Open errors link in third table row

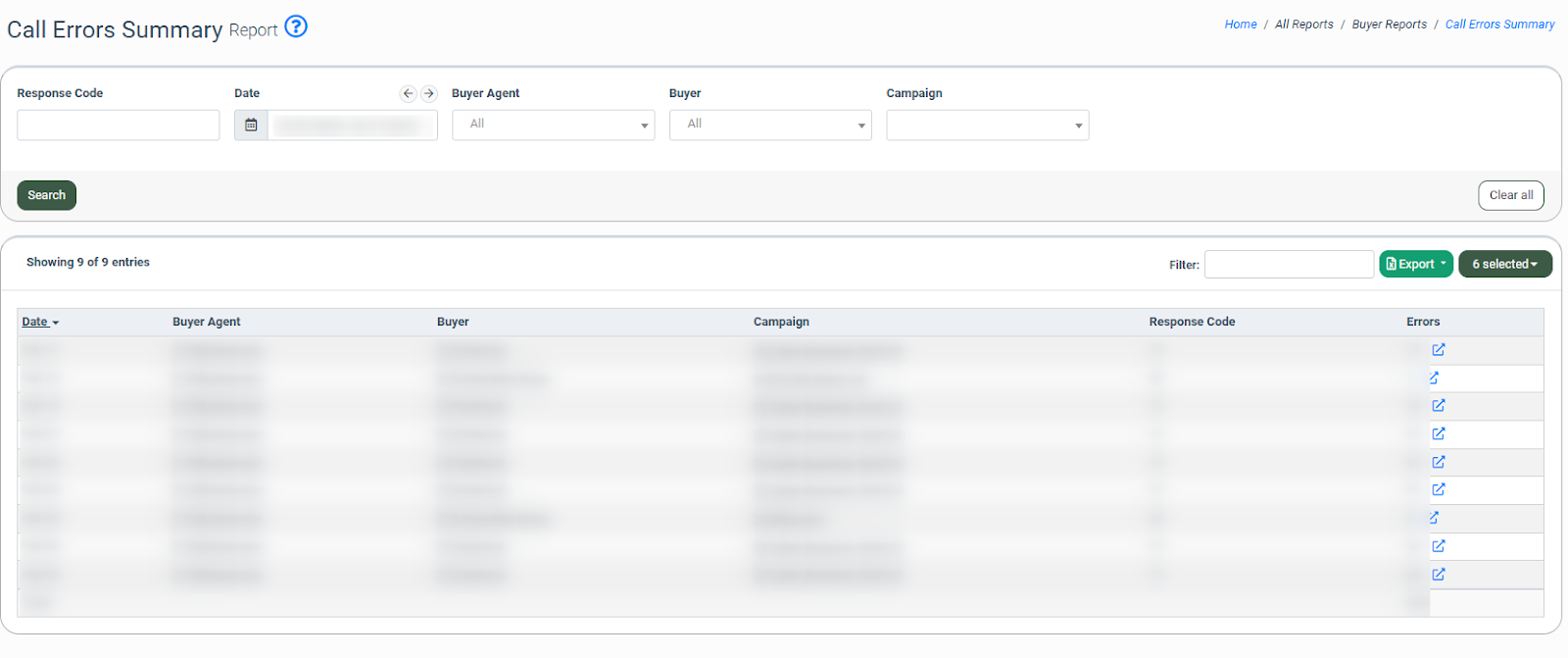(x=1438, y=406)
